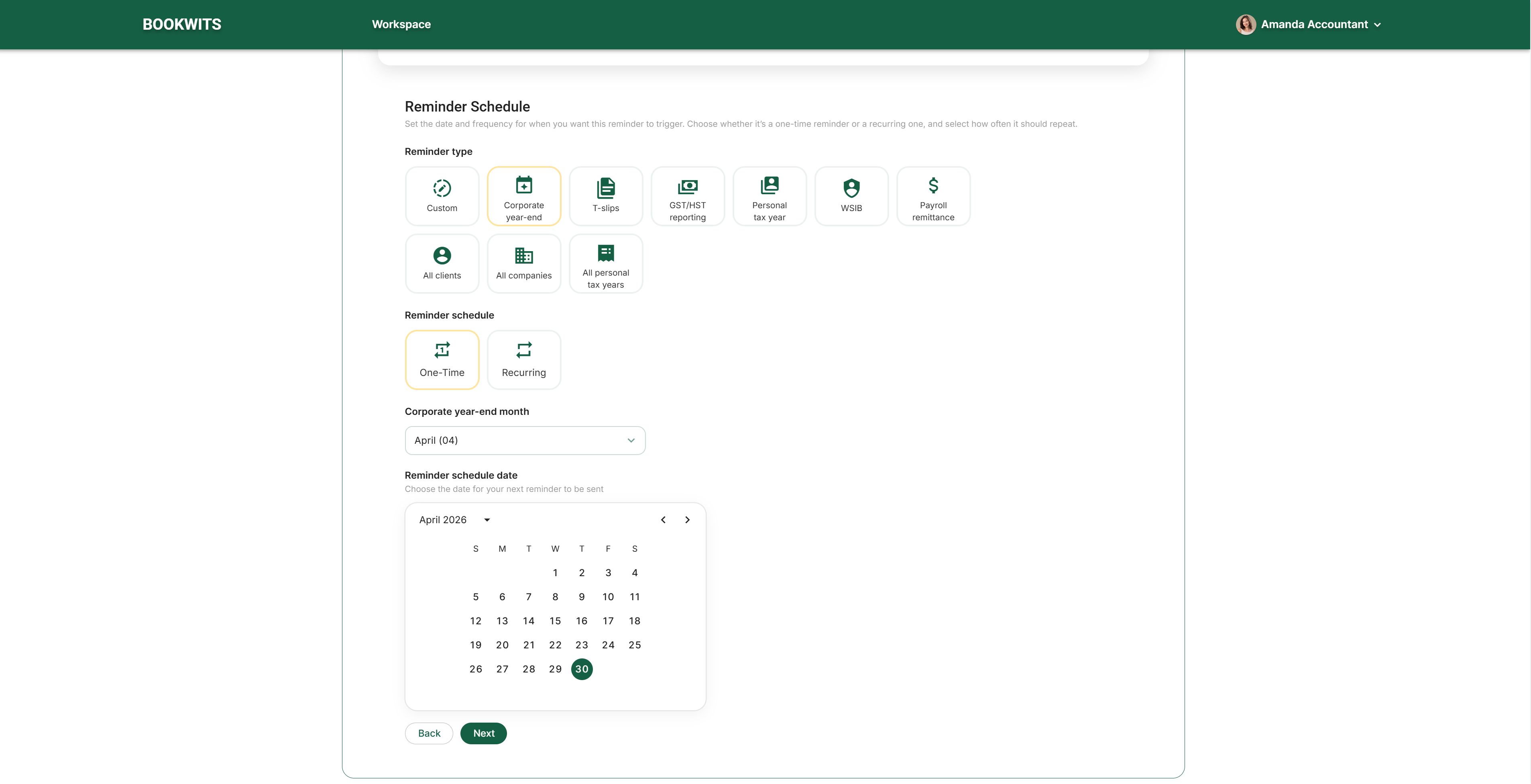
Task: Switch reminder schedule to Recurring
Action: 523,360
